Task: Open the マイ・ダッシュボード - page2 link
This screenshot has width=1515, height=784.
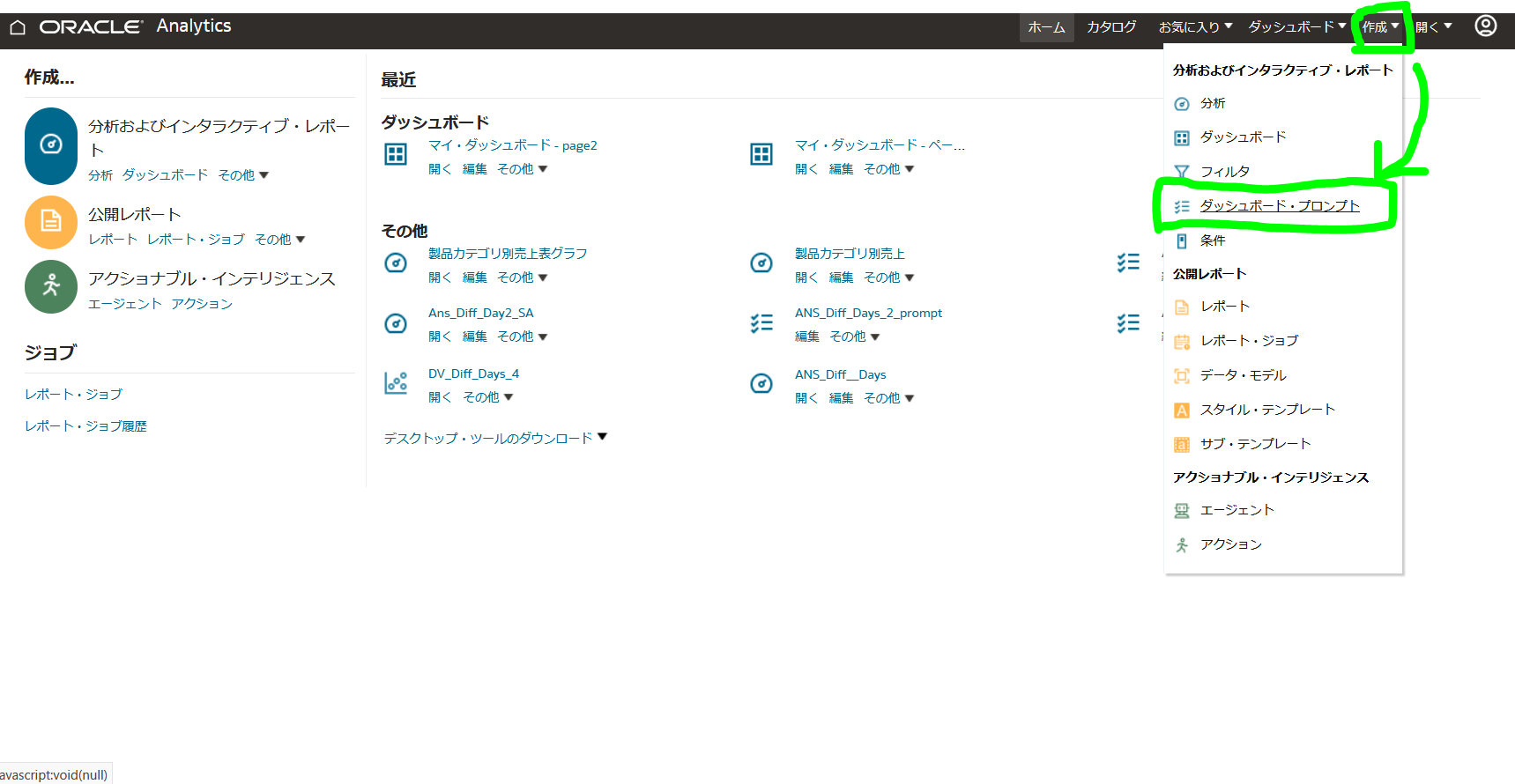Action: (x=513, y=145)
